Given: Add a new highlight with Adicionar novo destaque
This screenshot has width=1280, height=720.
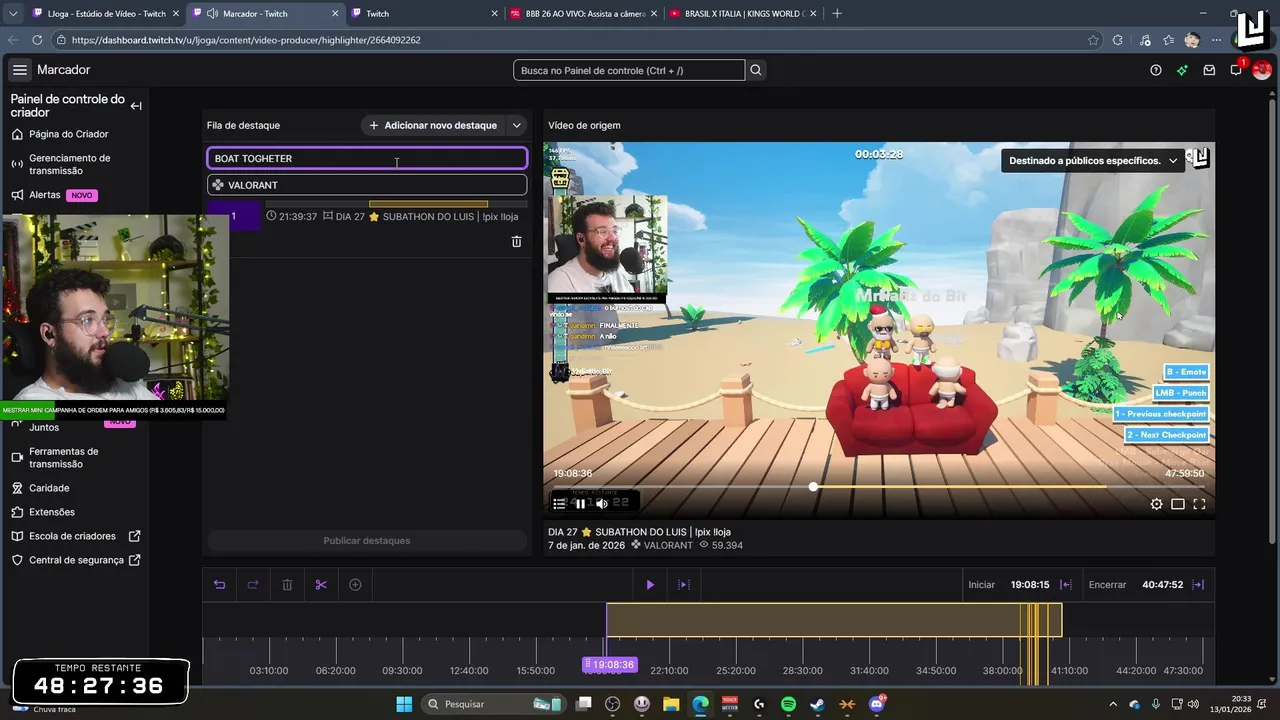Looking at the screenshot, I should (433, 126).
